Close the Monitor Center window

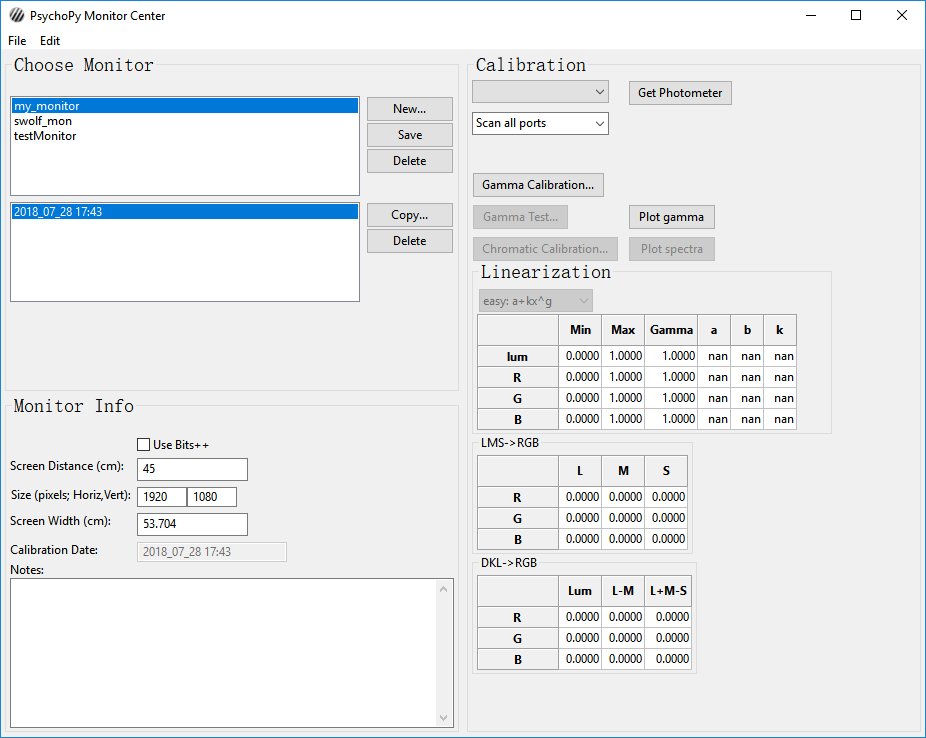pos(902,15)
